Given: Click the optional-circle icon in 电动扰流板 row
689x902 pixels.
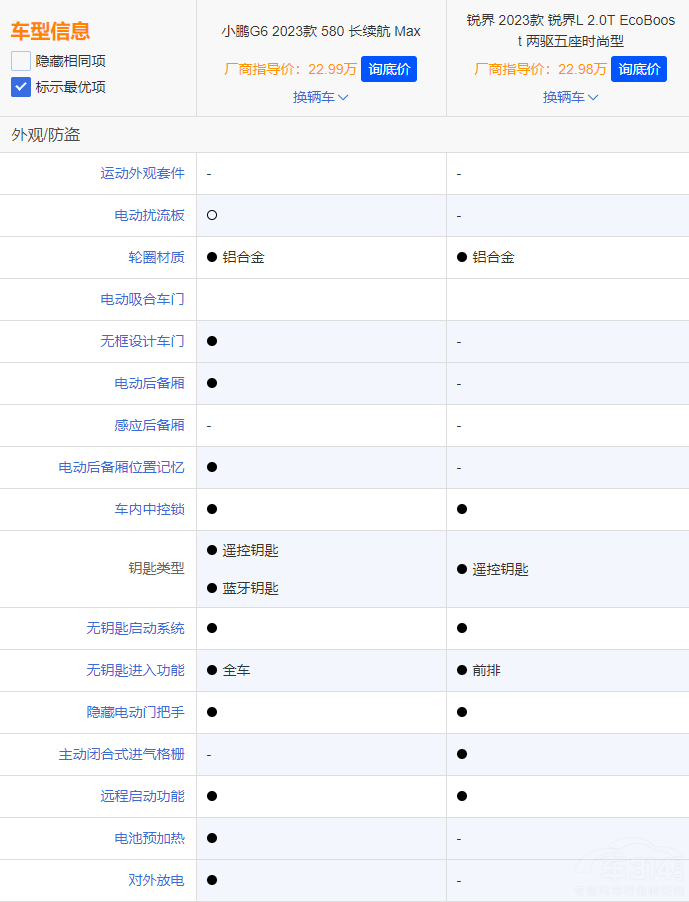Looking at the screenshot, I should (x=212, y=215).
